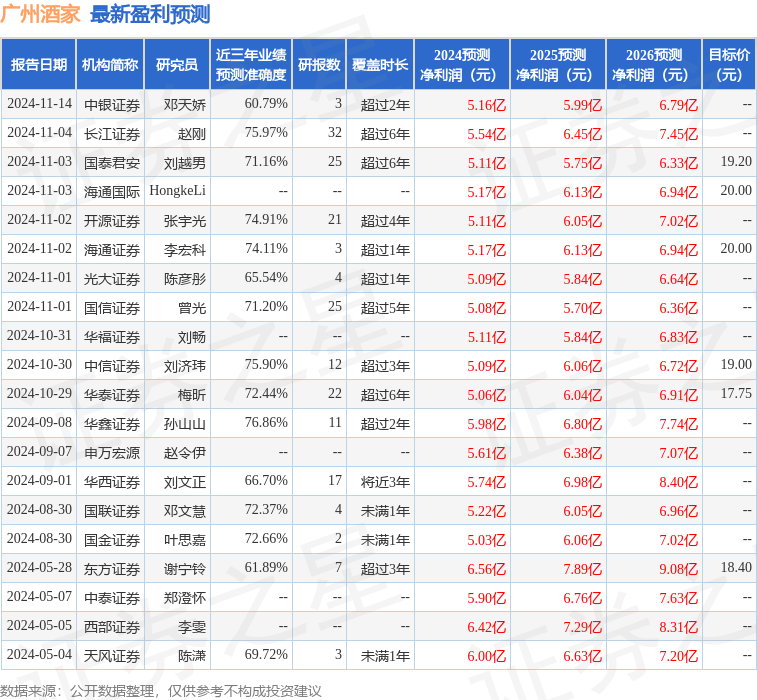Image resolution: width=757 pixels, height=700 pixels.
Task: Click institution 中银证券
Action: pyautogui.click(x=112, y=105)
